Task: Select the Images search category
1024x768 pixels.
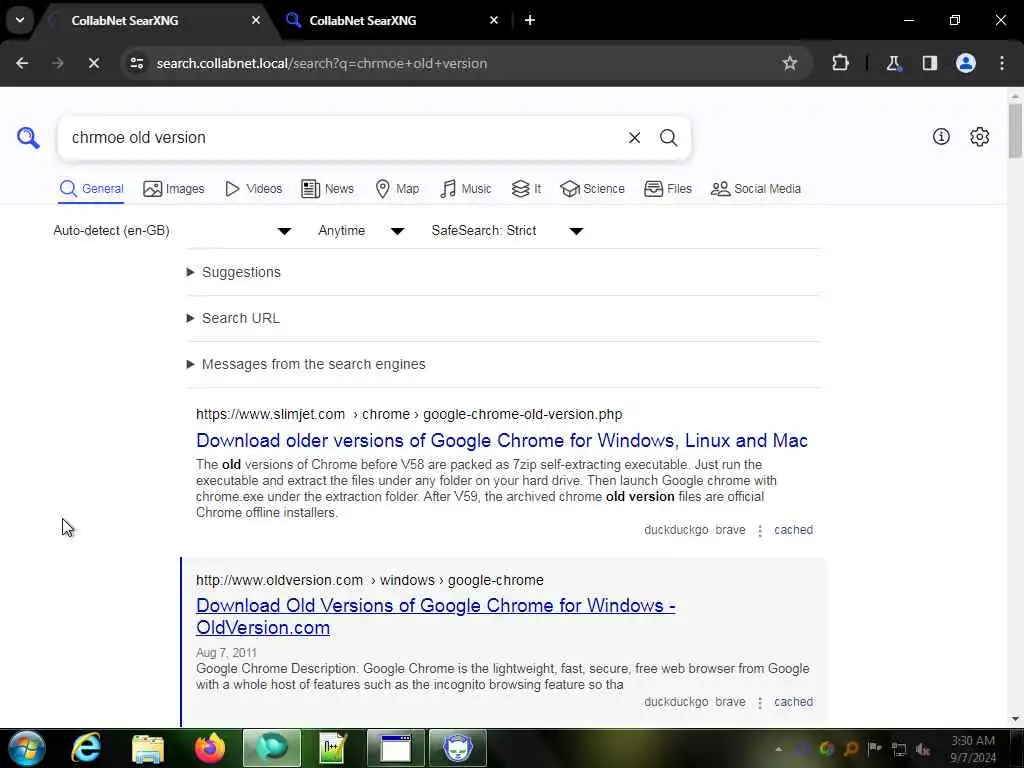Action: (174, 189)
